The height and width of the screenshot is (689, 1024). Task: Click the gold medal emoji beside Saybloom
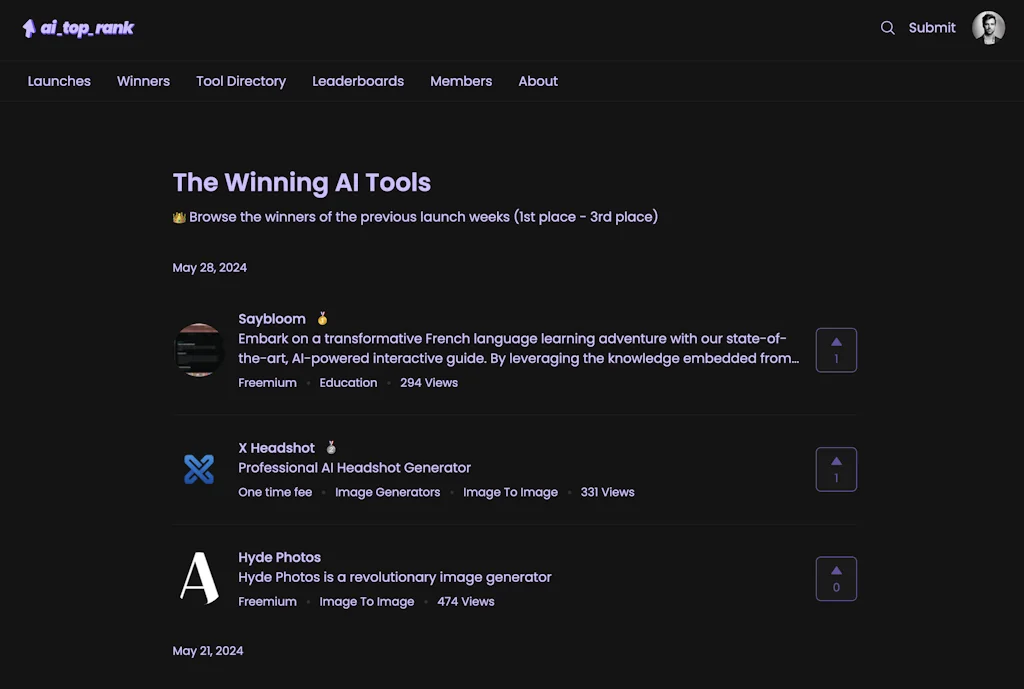click(x=322, y=318)
